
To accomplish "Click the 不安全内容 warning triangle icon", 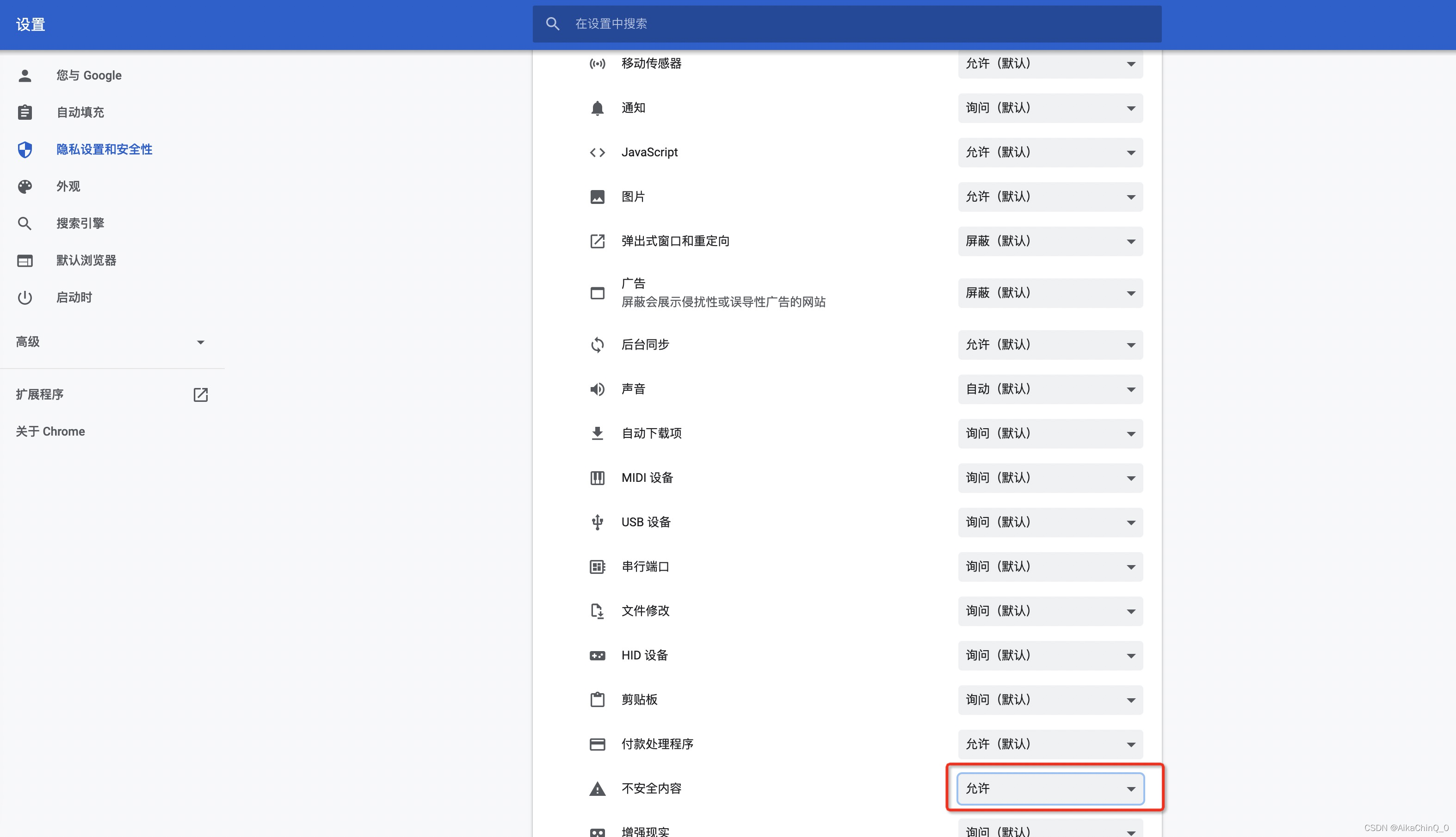I will pyautogui.click(x=597, y=789).
